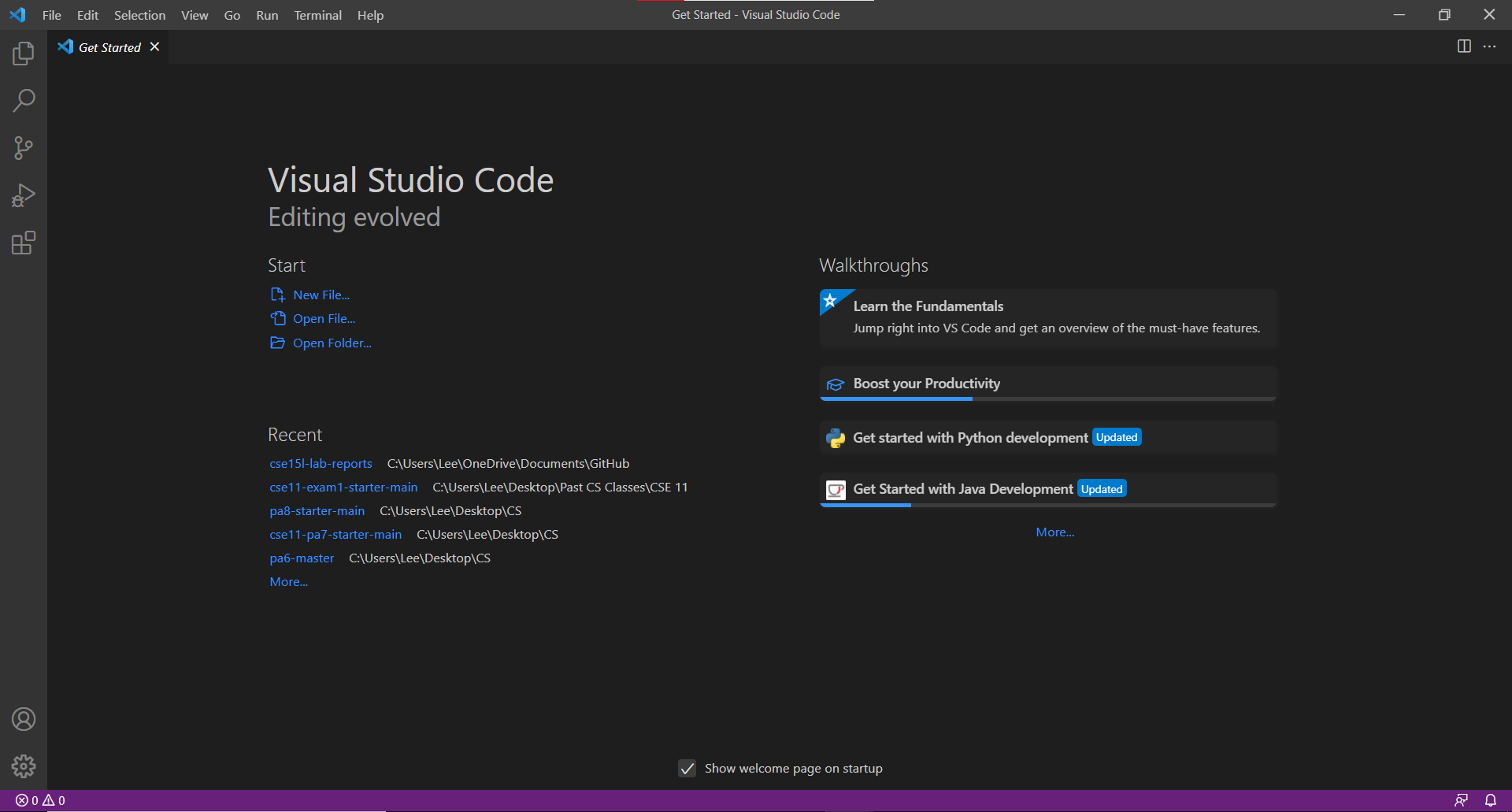Open the Terminal menu

click(317, 15)
